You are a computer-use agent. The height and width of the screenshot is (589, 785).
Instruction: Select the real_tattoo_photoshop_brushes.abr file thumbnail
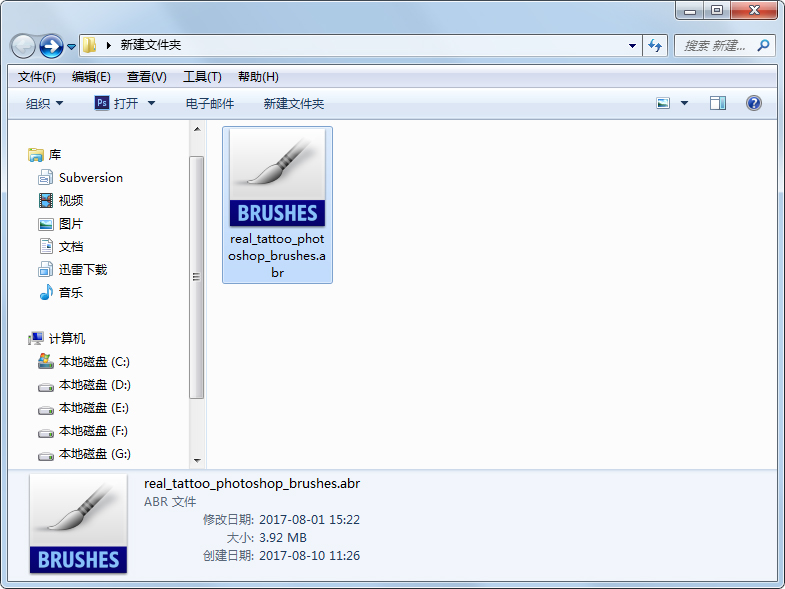click(277, 178)
